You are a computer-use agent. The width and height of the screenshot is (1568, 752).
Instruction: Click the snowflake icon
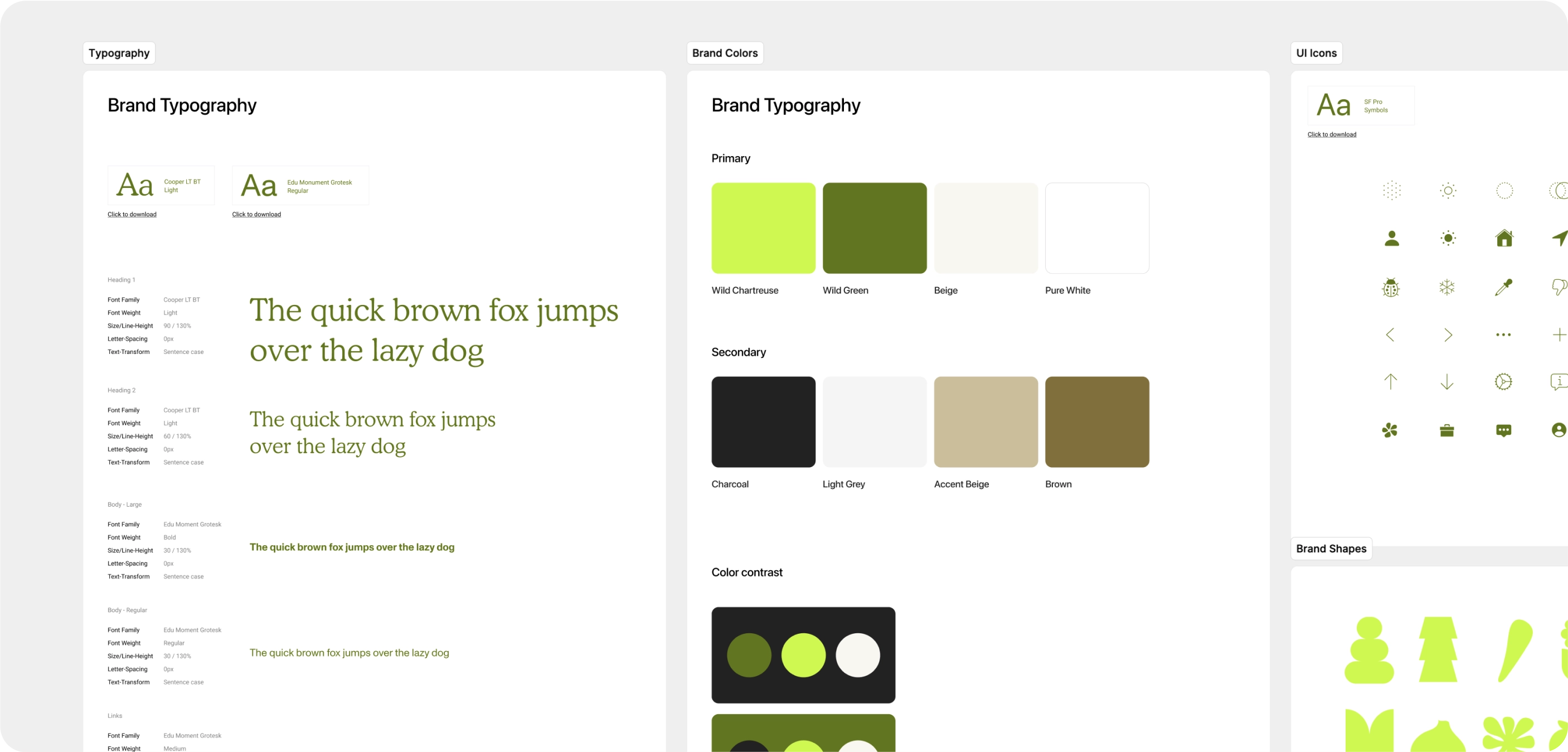click(1447, 287)
